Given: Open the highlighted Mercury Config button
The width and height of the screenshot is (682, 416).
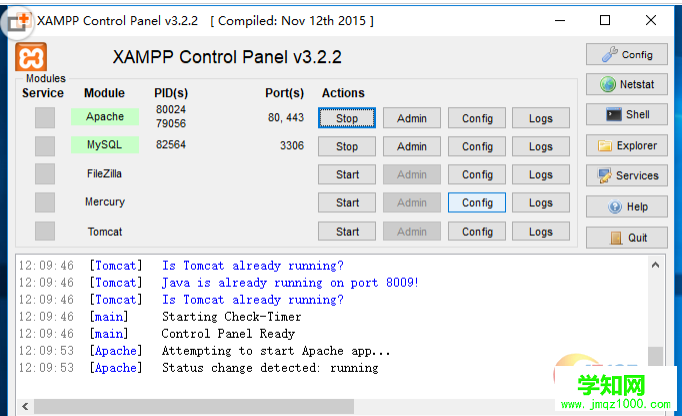Looking at the screenshot, I should (477, 203).
